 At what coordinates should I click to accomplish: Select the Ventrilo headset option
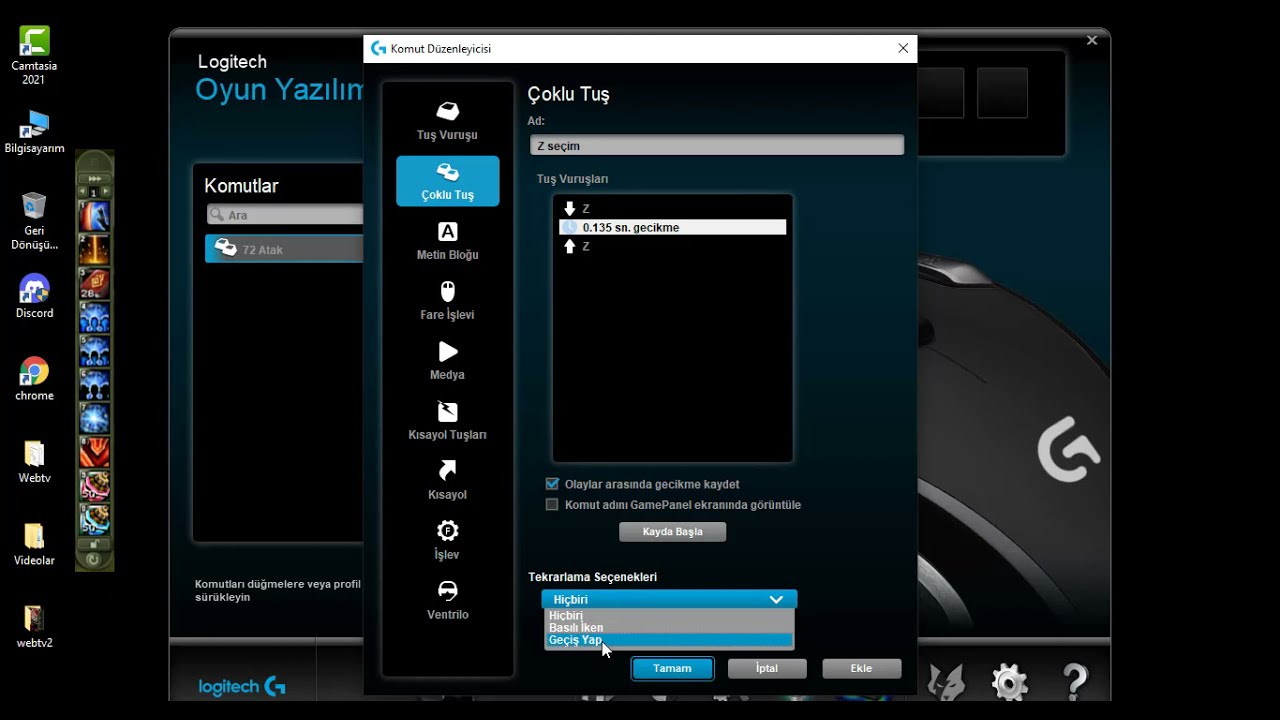pos(447,601)
